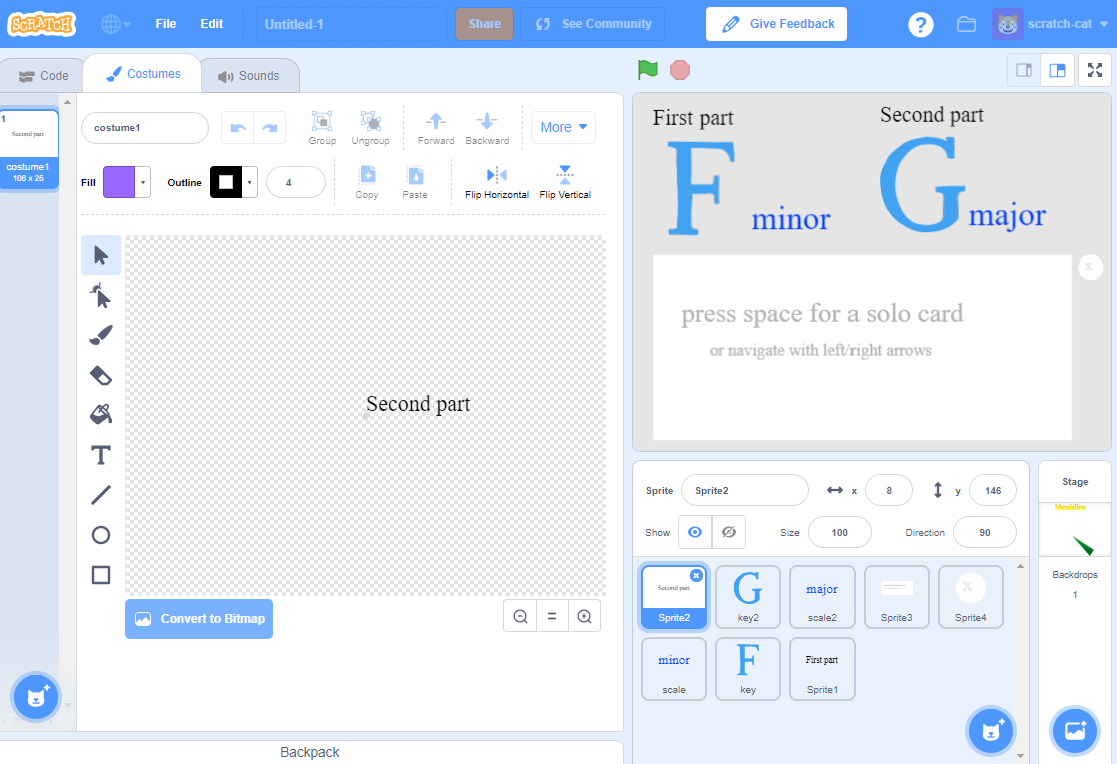Screen dimensions: 1117x764
Task: Pick the Fill (paint bucket) tool
Action: click(x=100, y=414)
